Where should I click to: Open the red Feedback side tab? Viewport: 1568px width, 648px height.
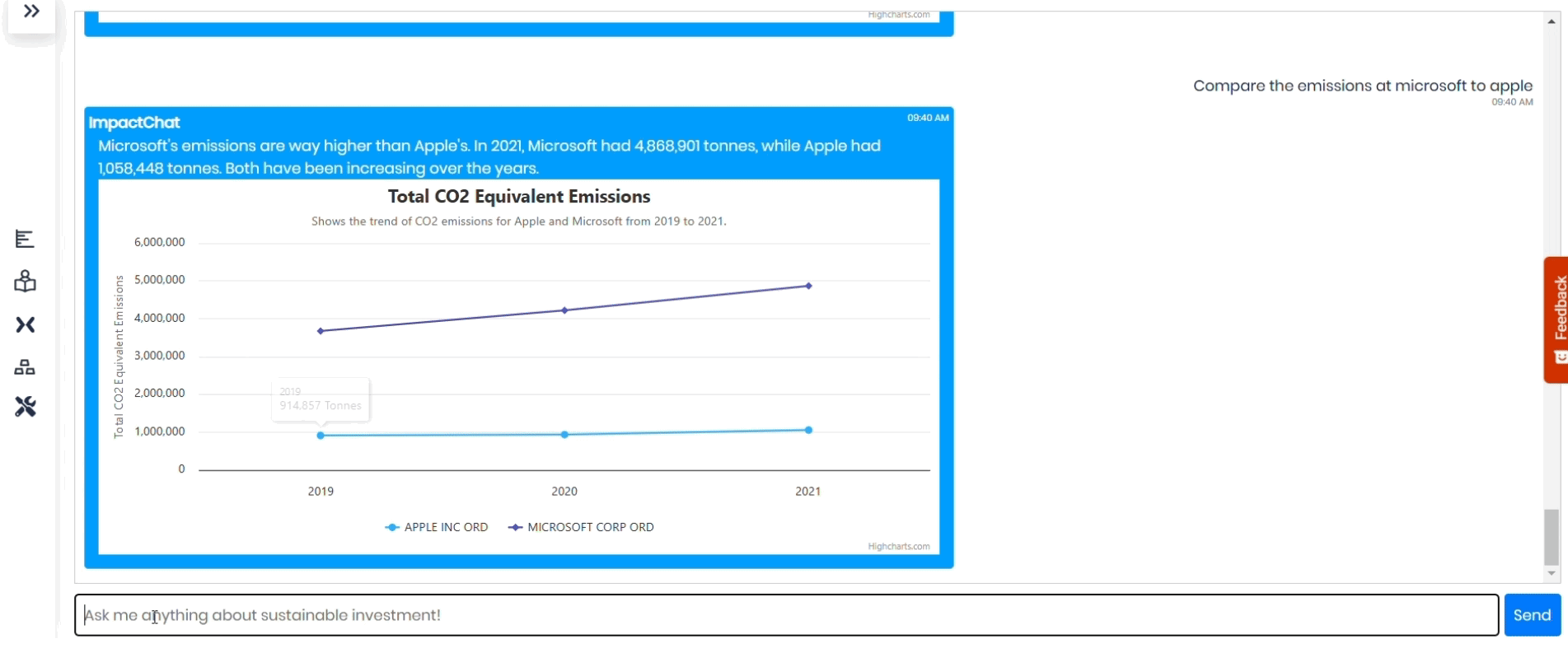[1556, 319]
